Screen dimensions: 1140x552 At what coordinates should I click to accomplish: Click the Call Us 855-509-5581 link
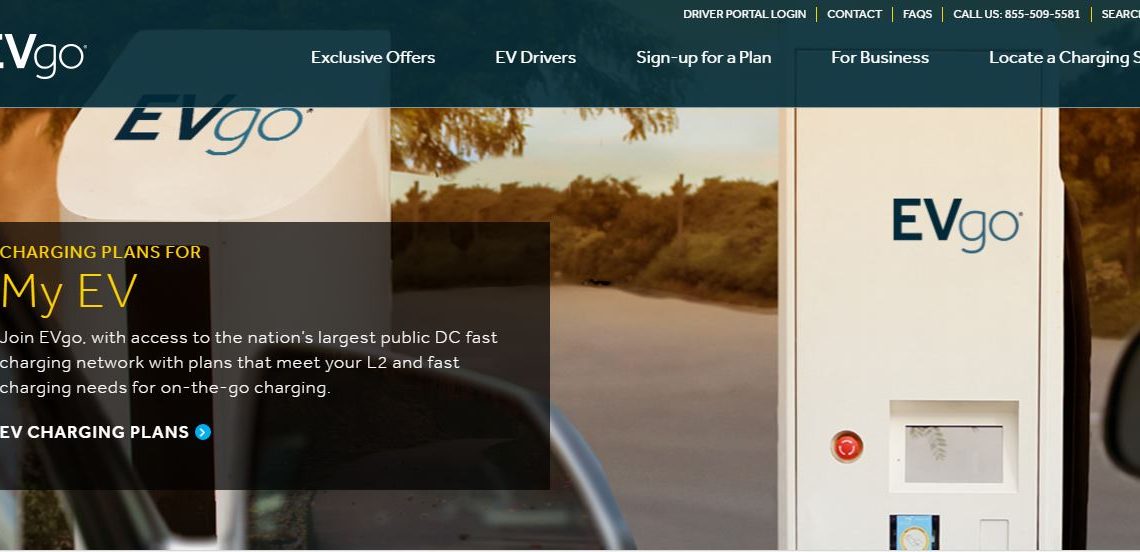(1016, 14)
